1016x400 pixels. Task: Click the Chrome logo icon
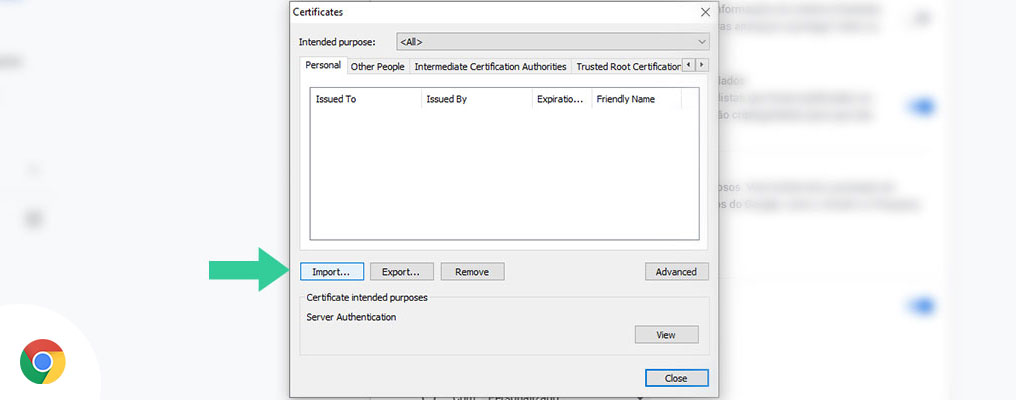[x=43, y=361]
